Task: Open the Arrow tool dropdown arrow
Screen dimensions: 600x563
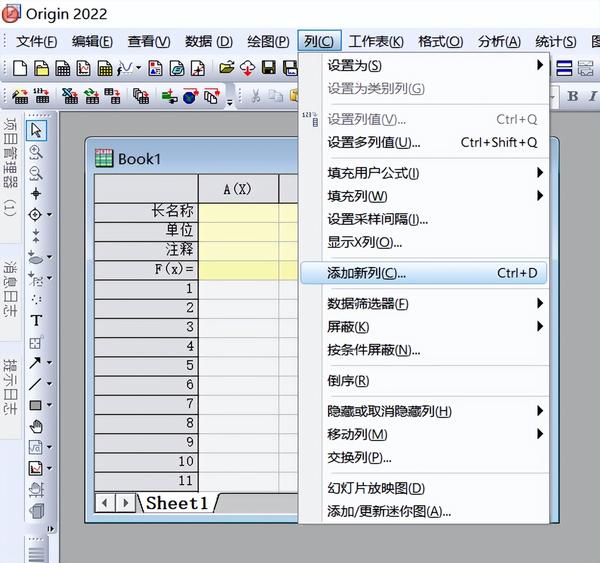Action: [49, 362]
